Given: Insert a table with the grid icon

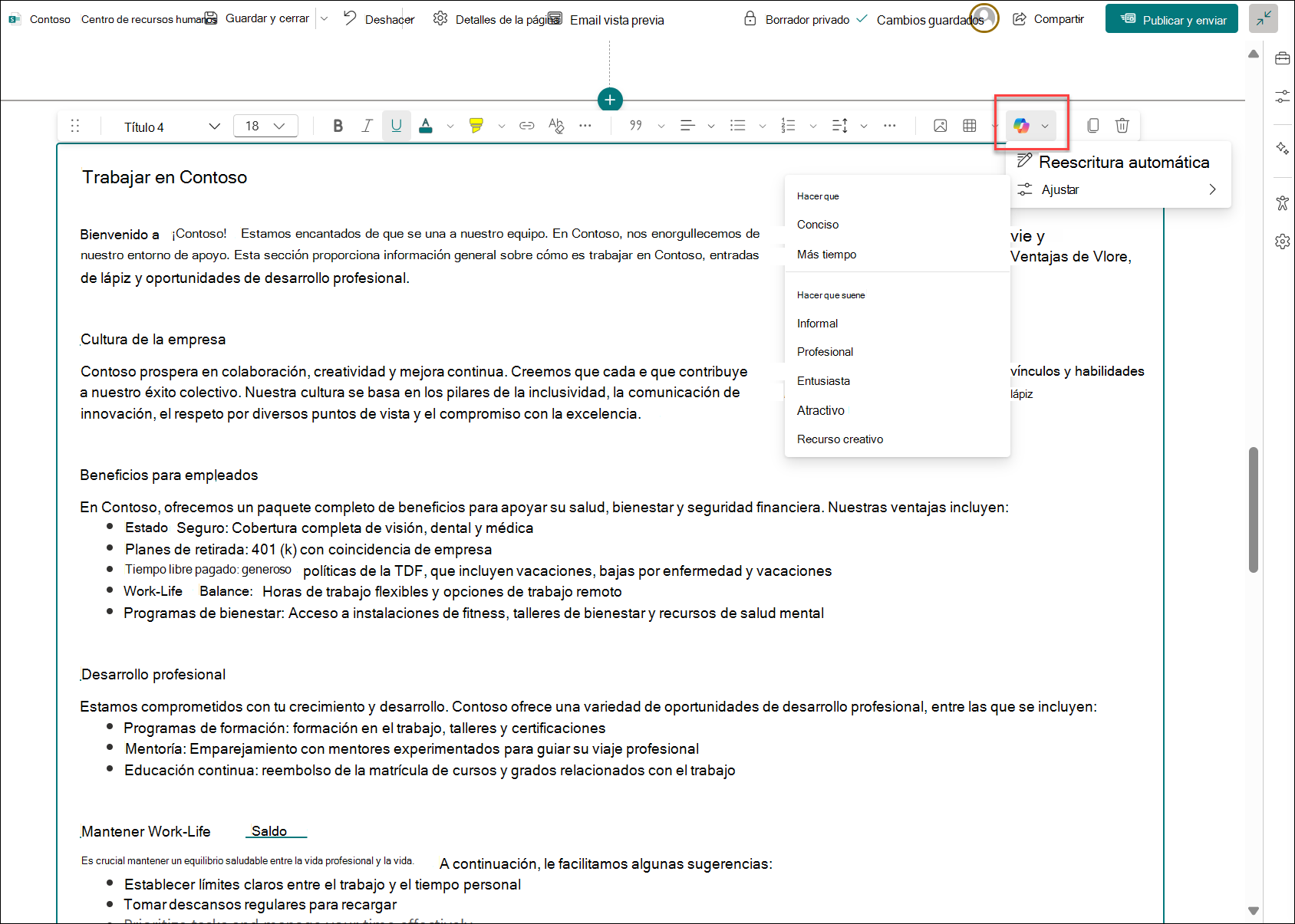Looking at the screenshot, I should [970, 126].
